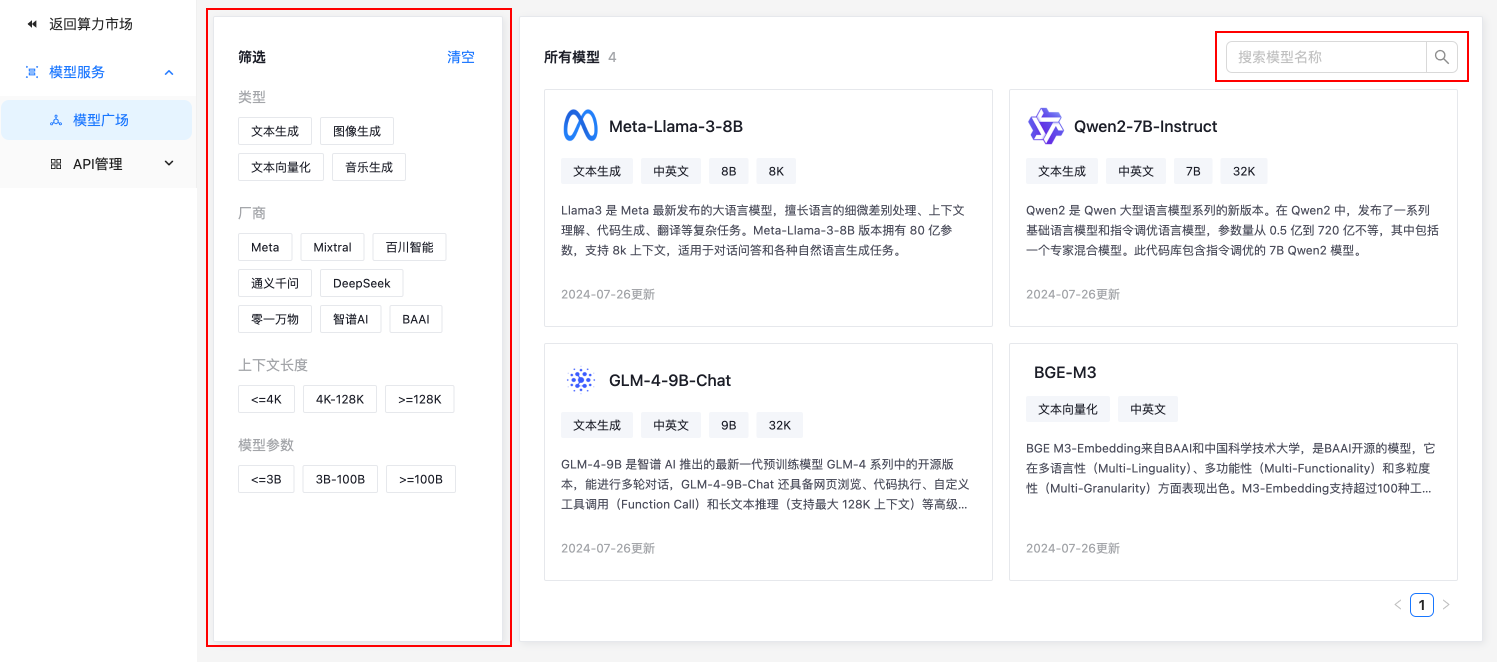Click the 8K tag on Meta-Llama-3-8B
1497x662 pixels.
776,171
